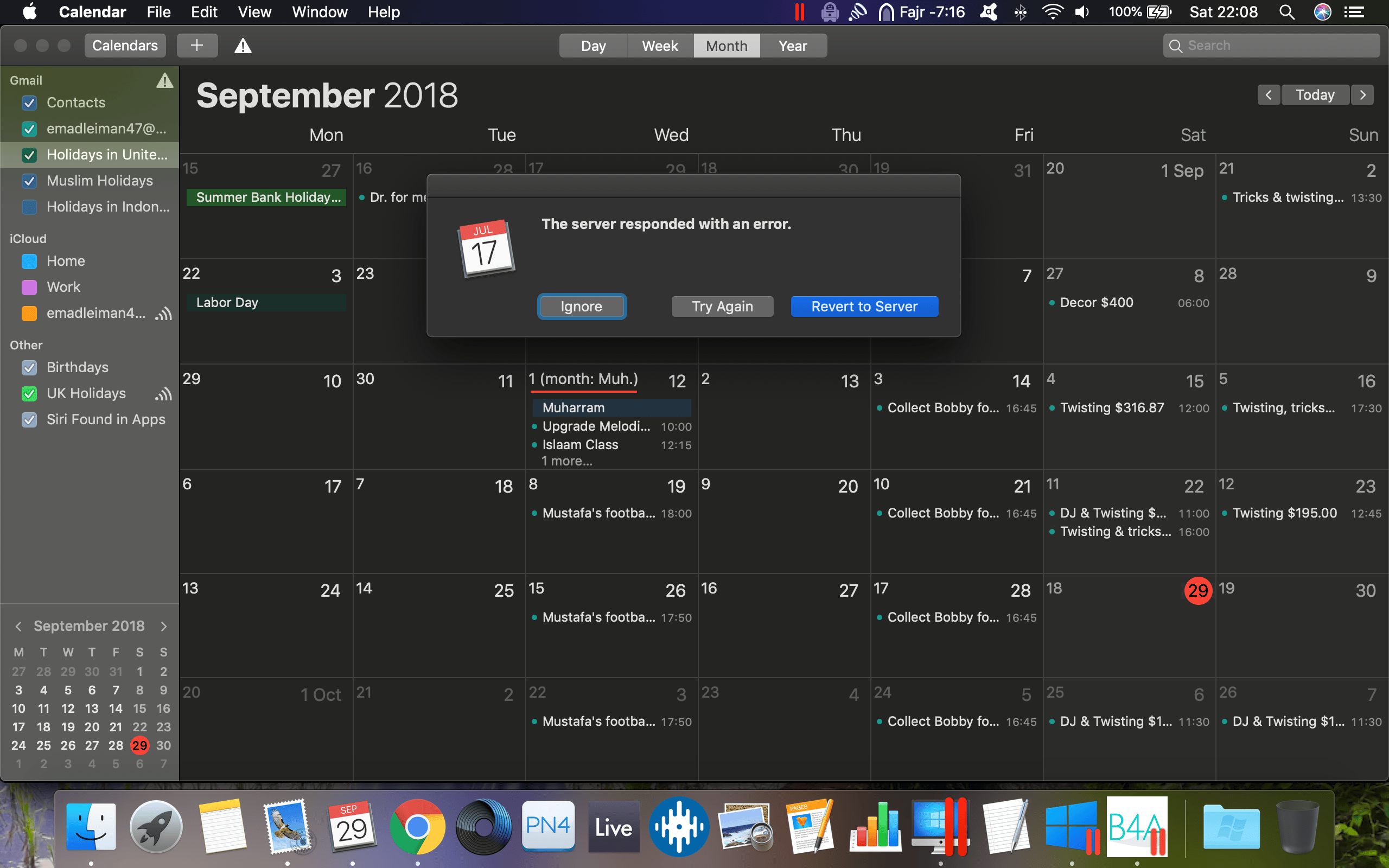Viewport: 1389px width, 868px height.
Task: Go to next month in mini calendar
Action: tap(164, 626)
